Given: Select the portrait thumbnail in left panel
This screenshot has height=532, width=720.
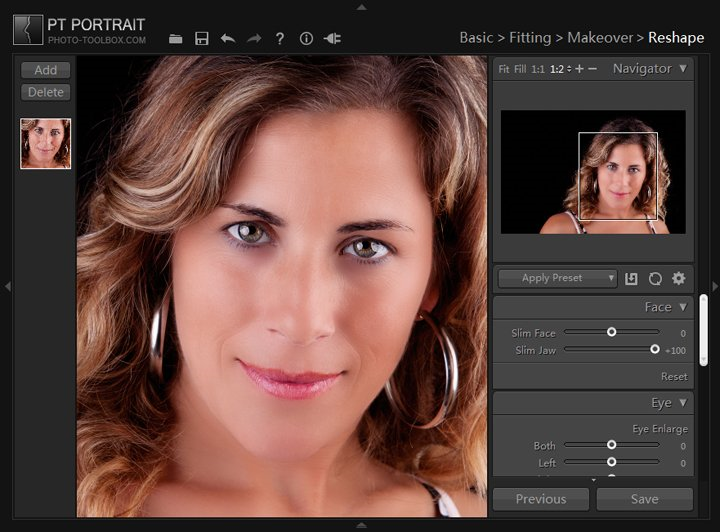Looking at the screenshot, I should pyautogui.click(x=46, y=143).
